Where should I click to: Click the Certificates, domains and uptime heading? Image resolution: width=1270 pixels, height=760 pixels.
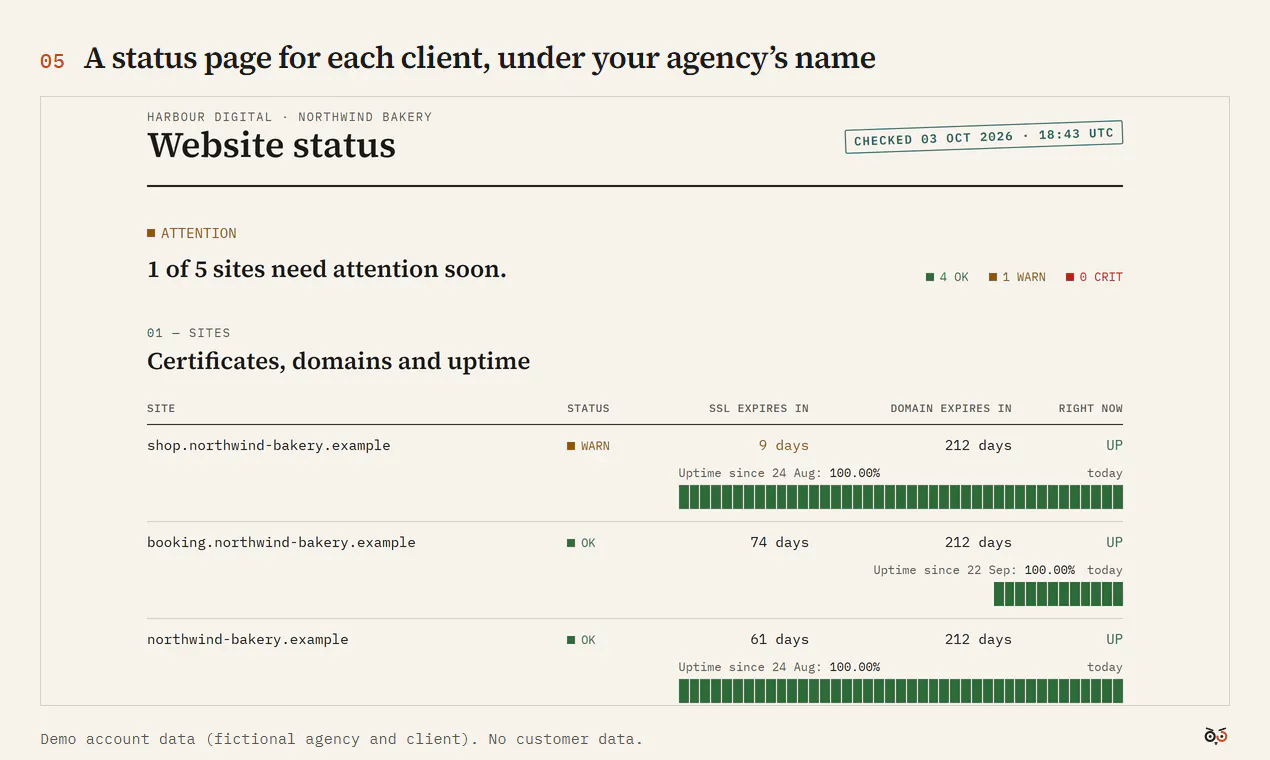point(339,361)
